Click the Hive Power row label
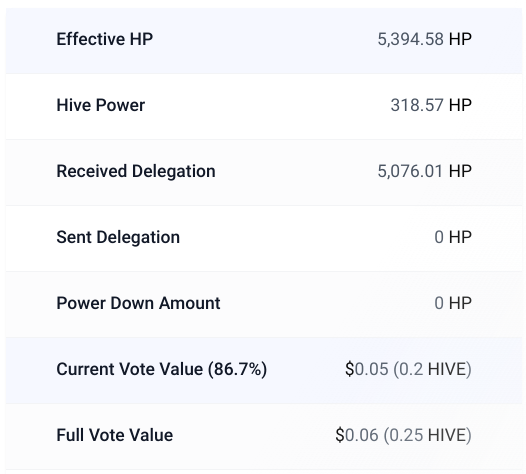The image size is (526, 474). point(101,105)
